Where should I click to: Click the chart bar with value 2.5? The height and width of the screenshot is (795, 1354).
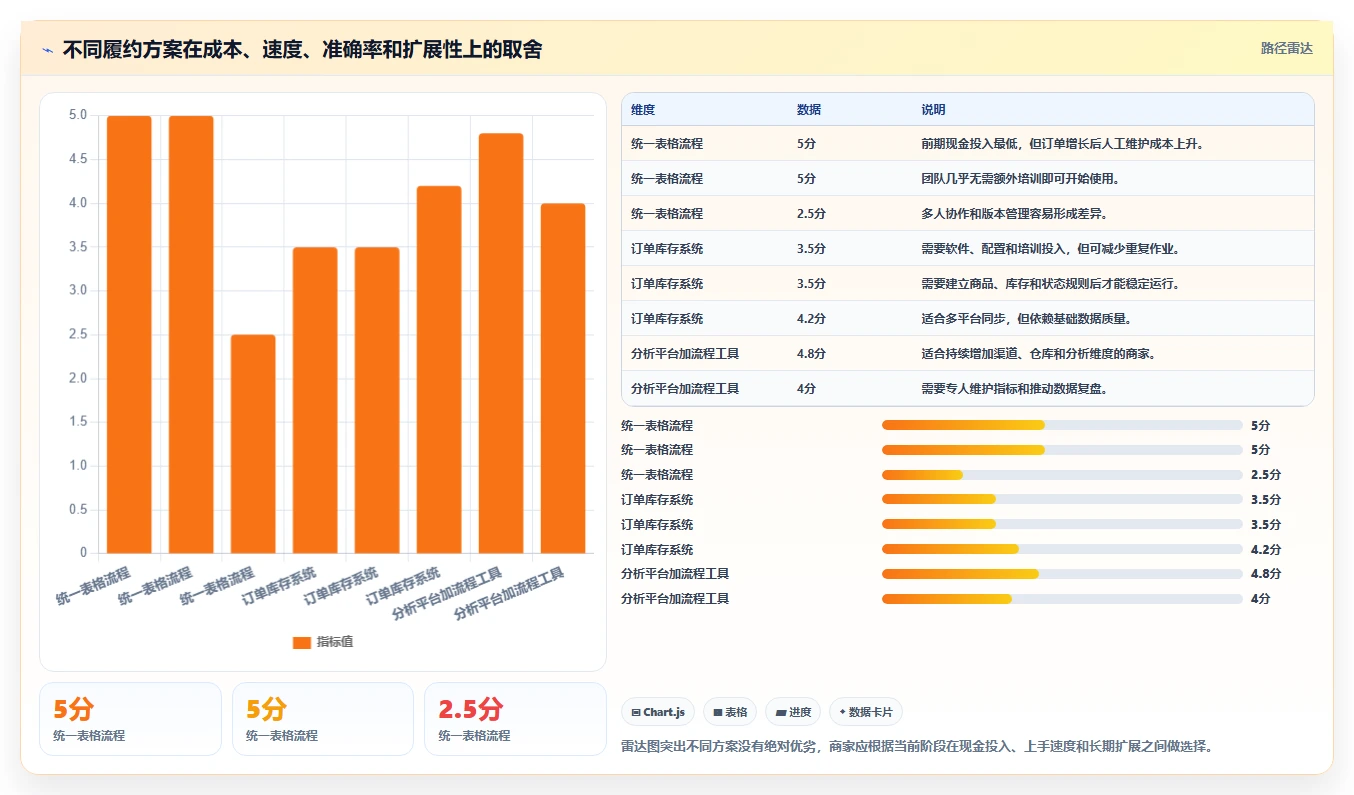coord(253,444)
